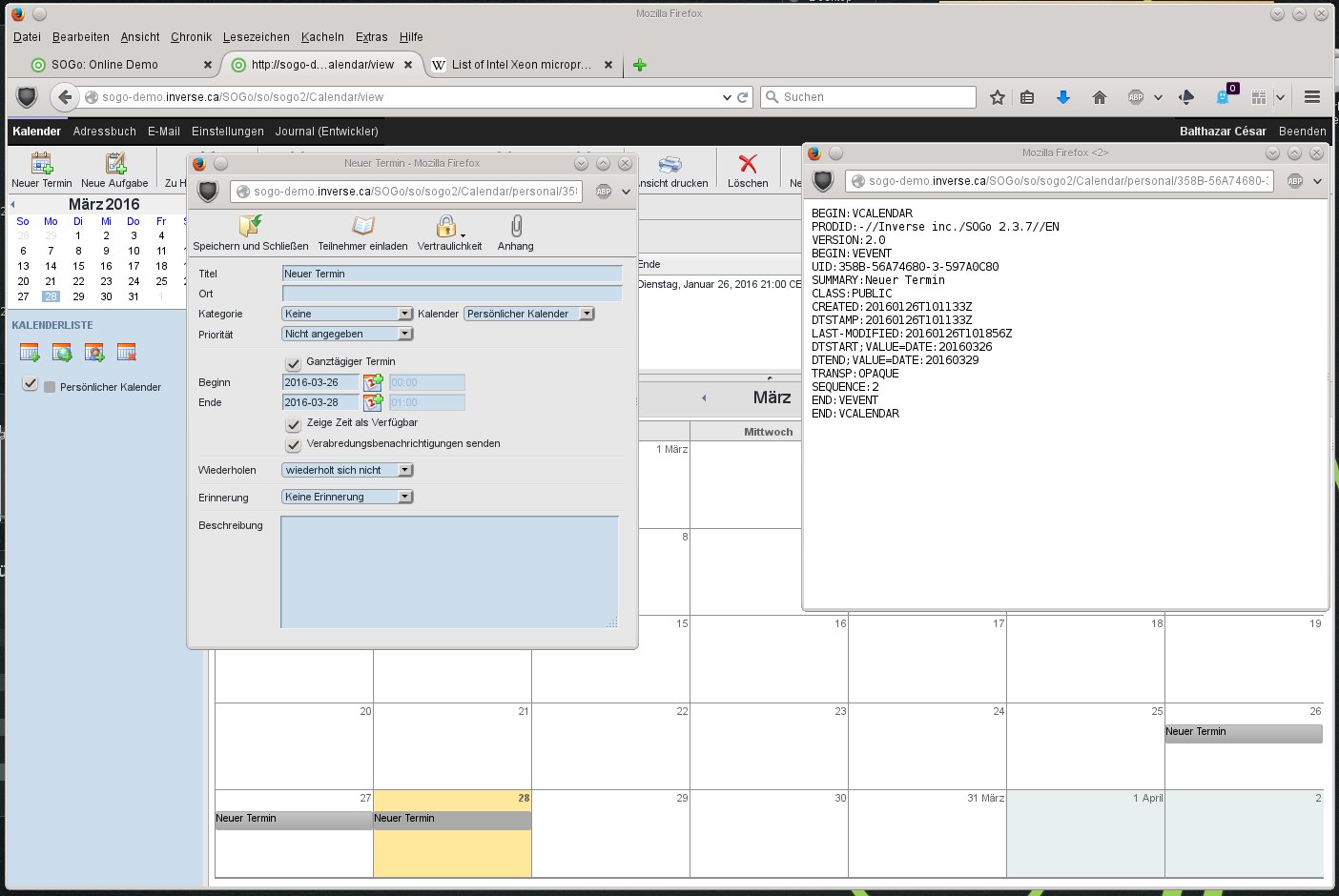Open Vertraulichkeit lock menu
This screenshot has width=1339, height=896.
[446, 226]
